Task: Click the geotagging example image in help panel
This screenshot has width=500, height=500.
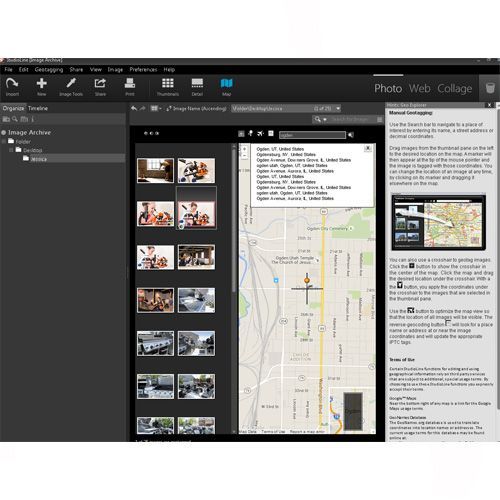Action: [439, 222]
